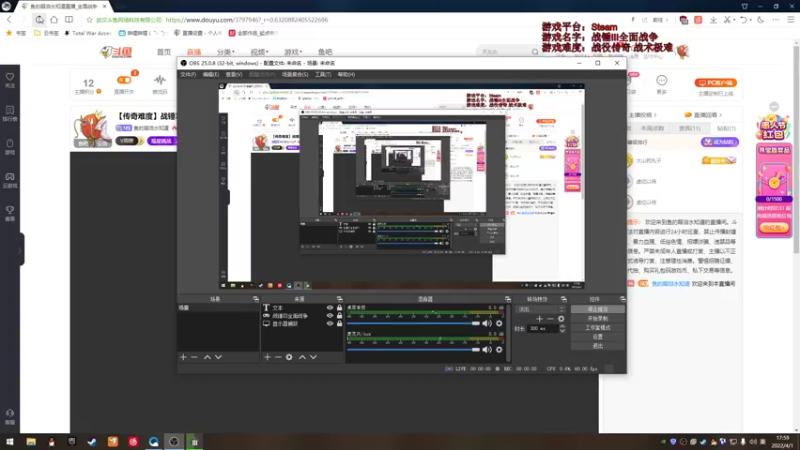The image size is (800, 450).
Task: Open browser download icon in toolbar
Action: [x=713, y=20]
